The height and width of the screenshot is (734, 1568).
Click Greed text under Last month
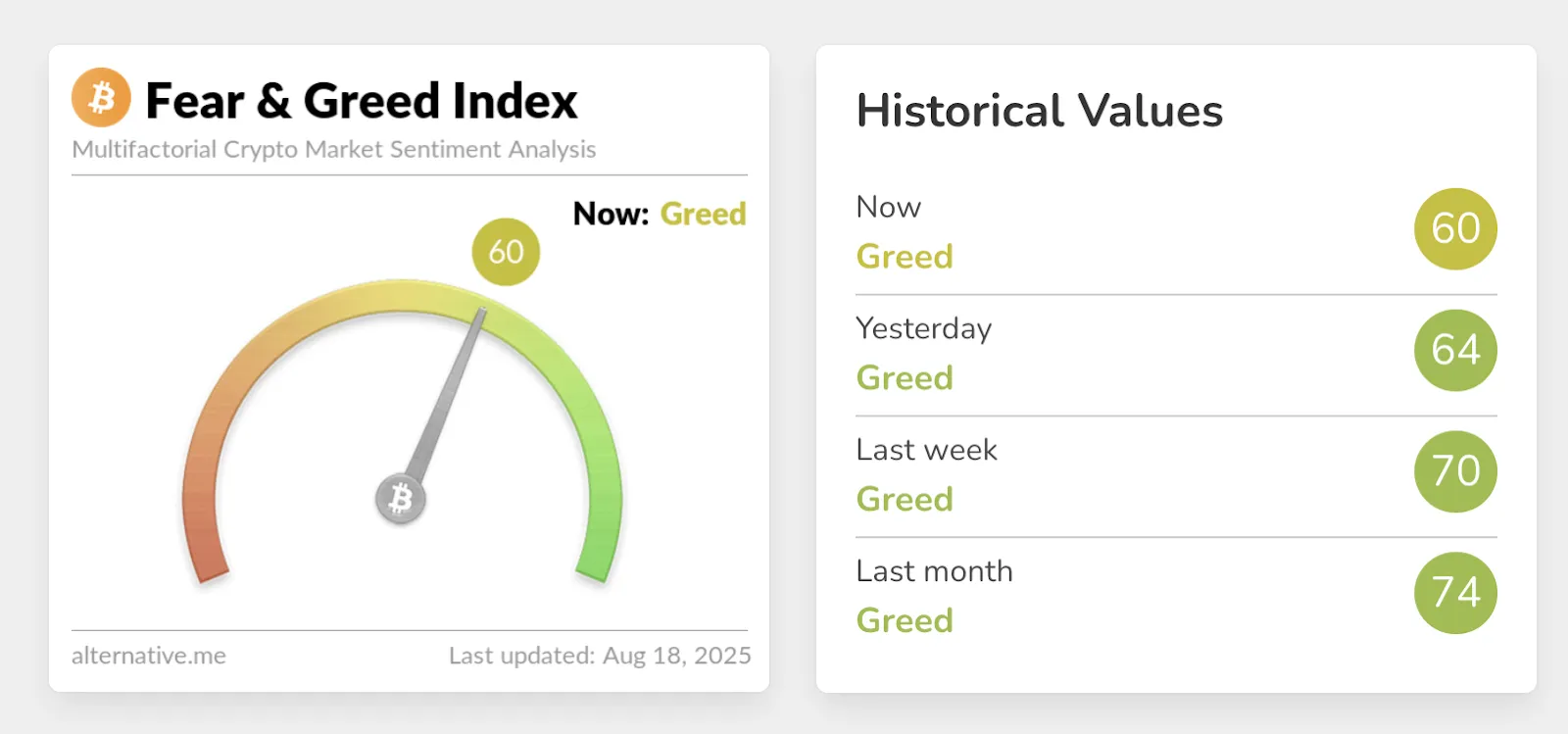(x=905, y=620)
